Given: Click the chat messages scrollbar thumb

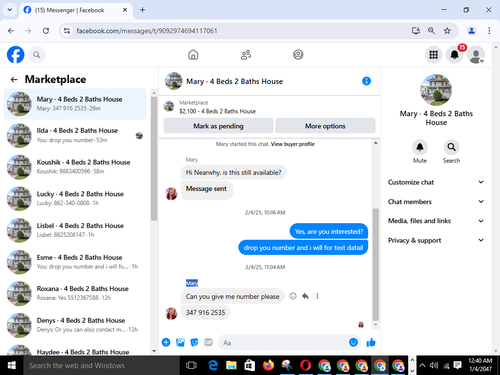Looking at the screenshot, I should pos(376,264).
